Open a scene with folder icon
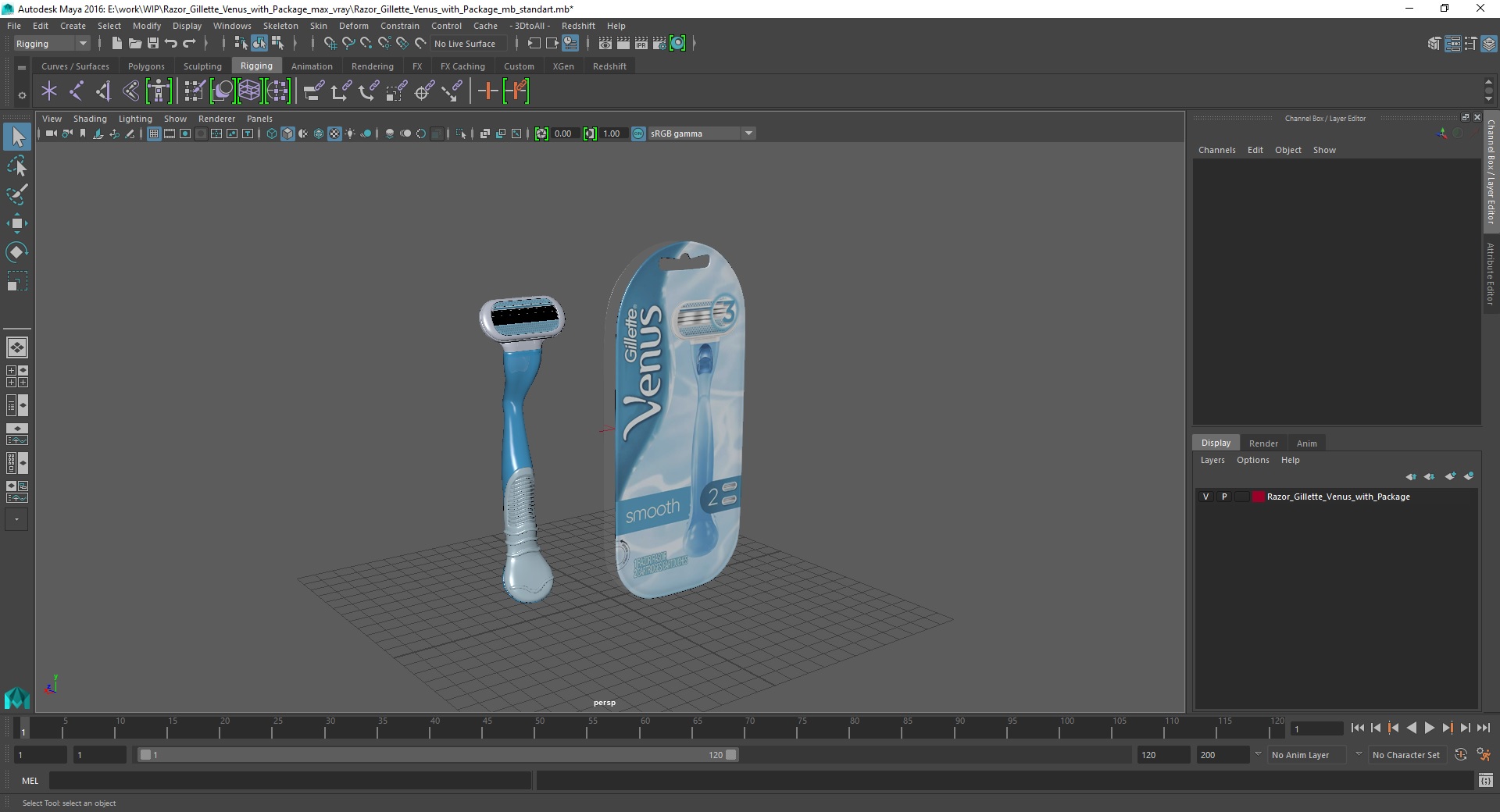 click(x=135, y=44)
